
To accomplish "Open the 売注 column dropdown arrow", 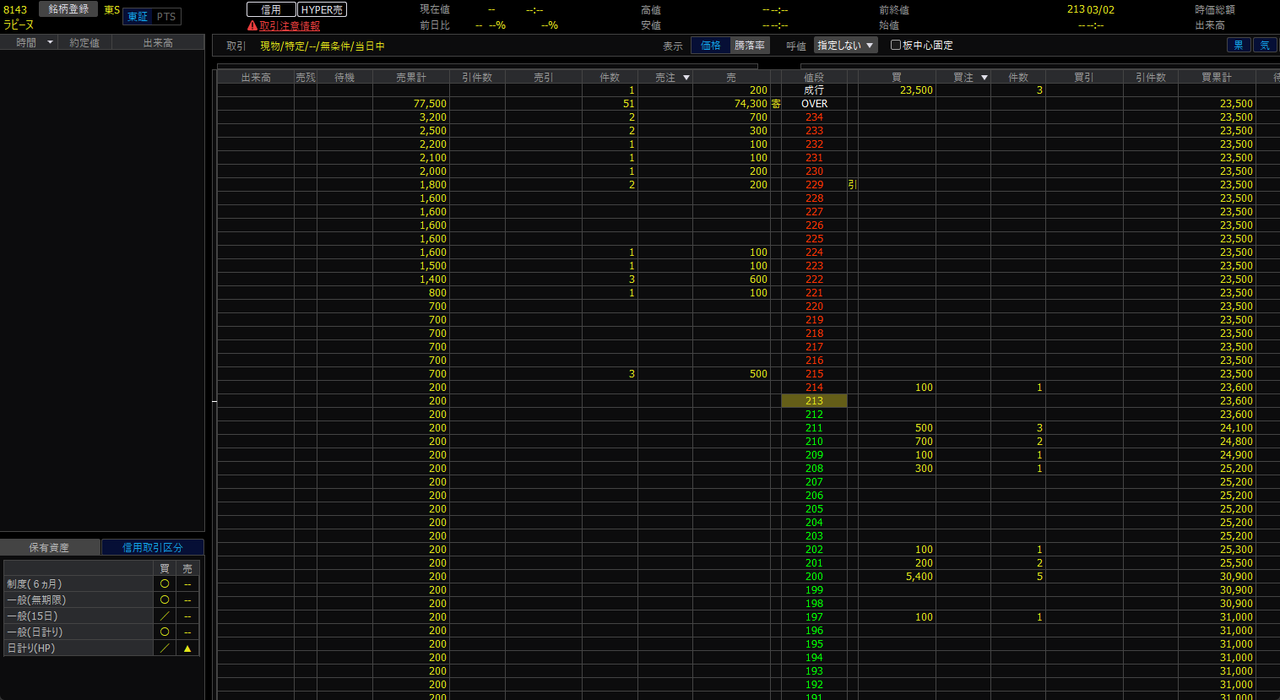I will tap(686, 77).
